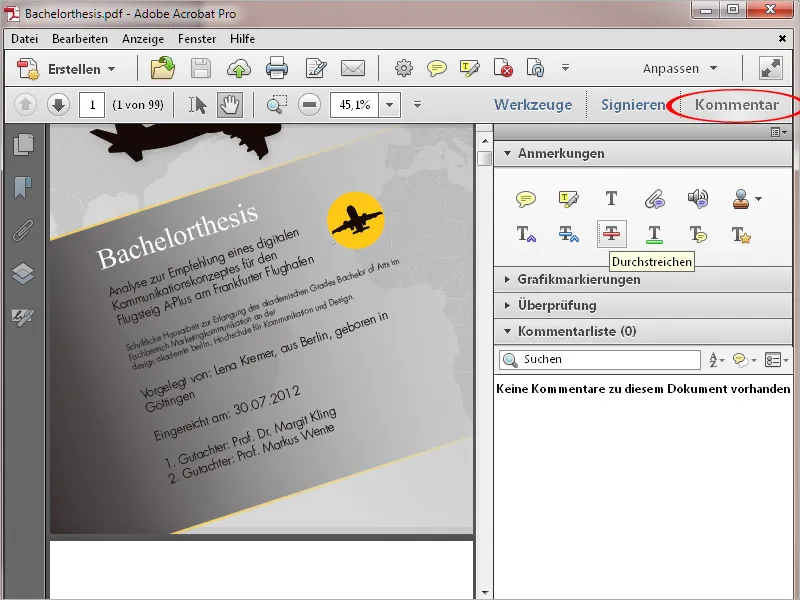Go to next page arrow
This screenshot has height=600, width=800.
coord(58,105)
